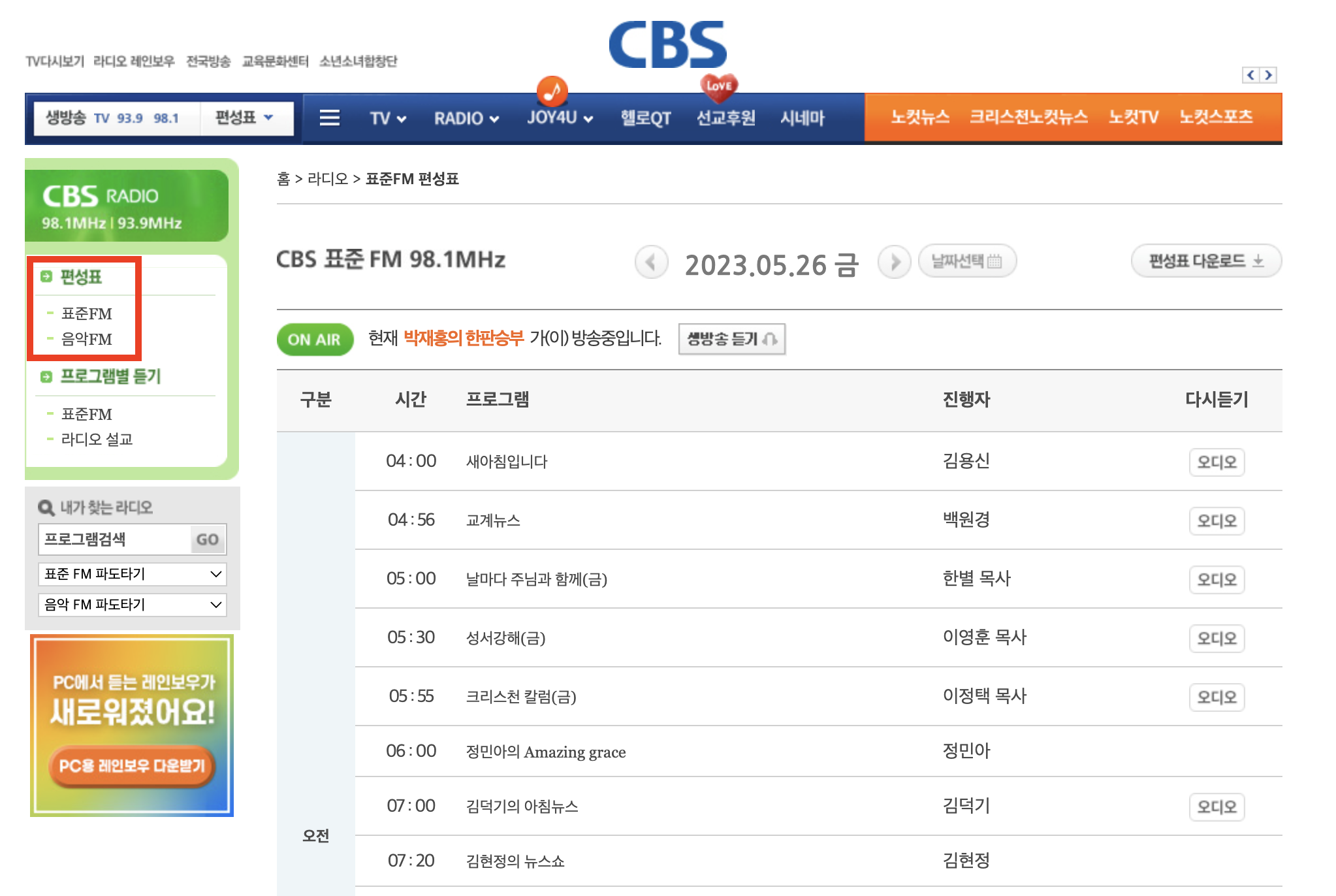The image size is (1336, 896).
Task: Click 프로그램별 듣기 sidebar heading
Action: coord(110,376)
